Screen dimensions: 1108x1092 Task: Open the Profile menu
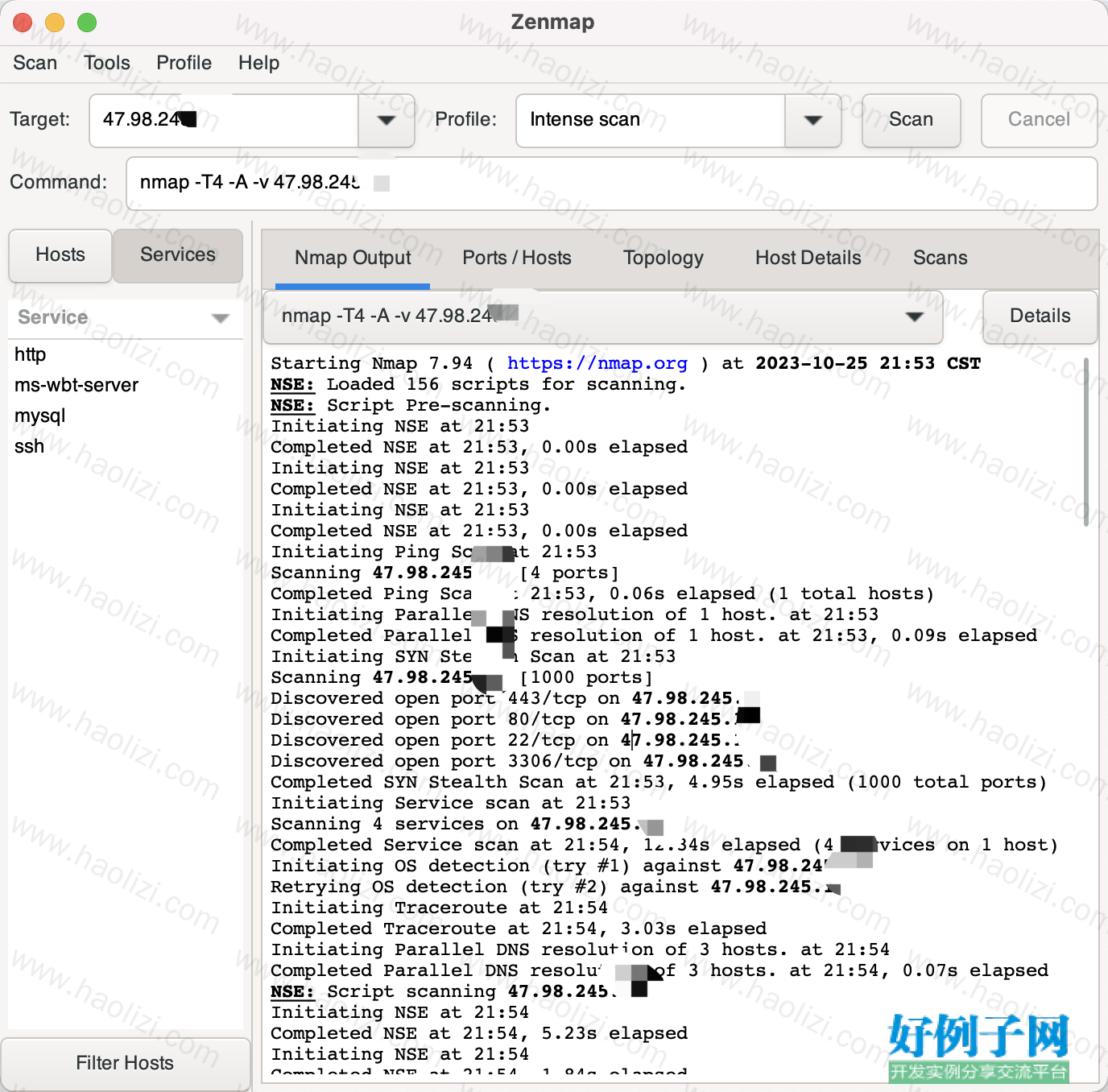point(184,63)
